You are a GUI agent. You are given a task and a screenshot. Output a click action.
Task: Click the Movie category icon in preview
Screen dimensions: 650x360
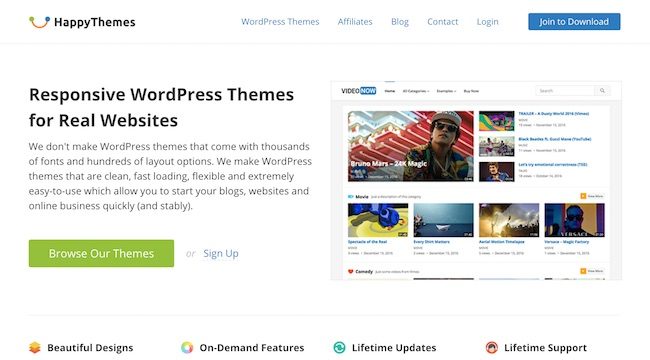[x=351, y=197]
